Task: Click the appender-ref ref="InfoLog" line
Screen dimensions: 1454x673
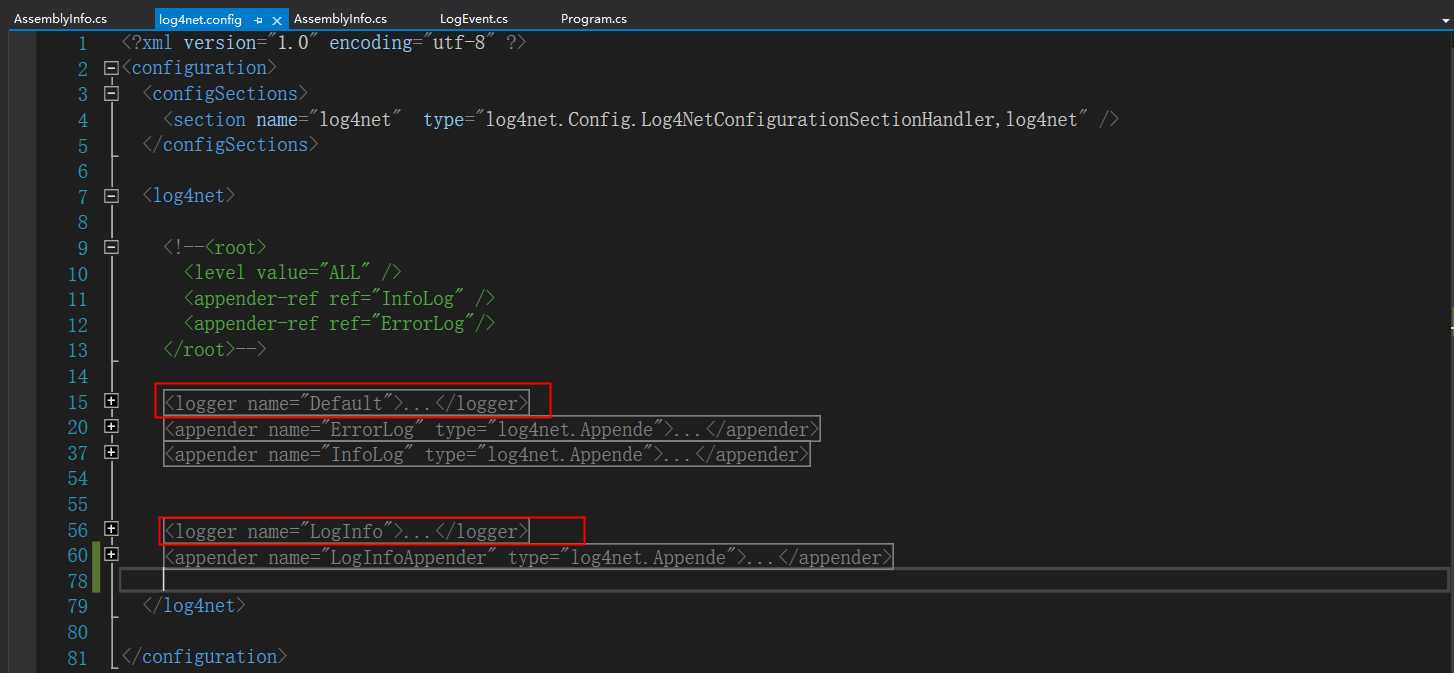Action: [x=339, y=298]
